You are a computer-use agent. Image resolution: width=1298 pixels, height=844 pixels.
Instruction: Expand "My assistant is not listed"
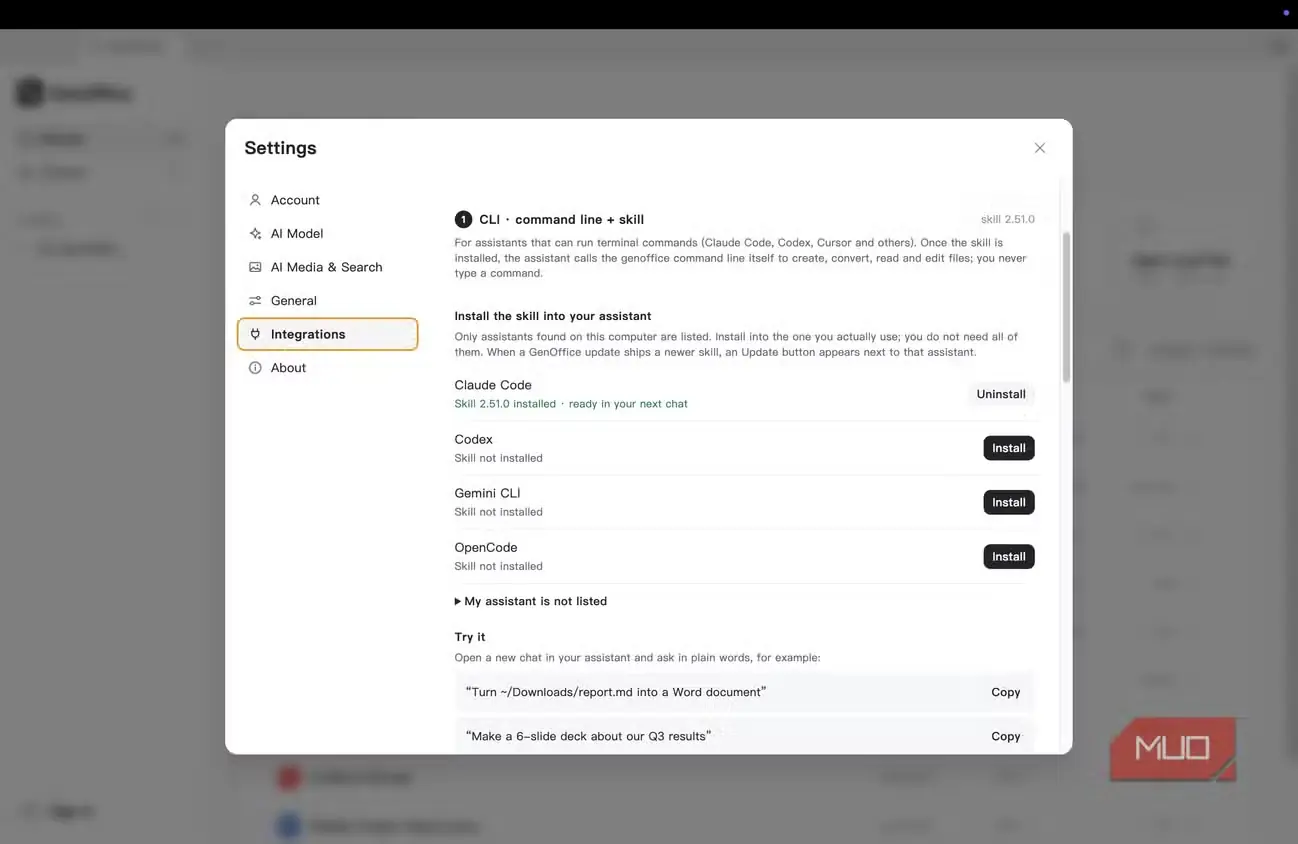531,601
